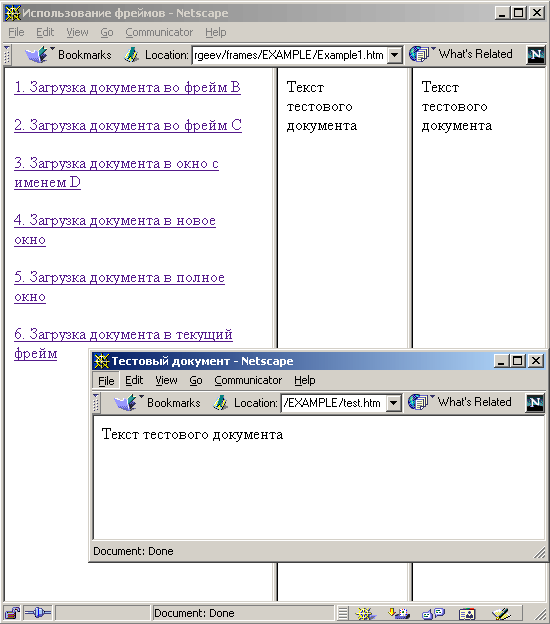Viewport: 550px width, 624px height.
Task: Click What's Related label in main window
Action: [x=476, y=54]
